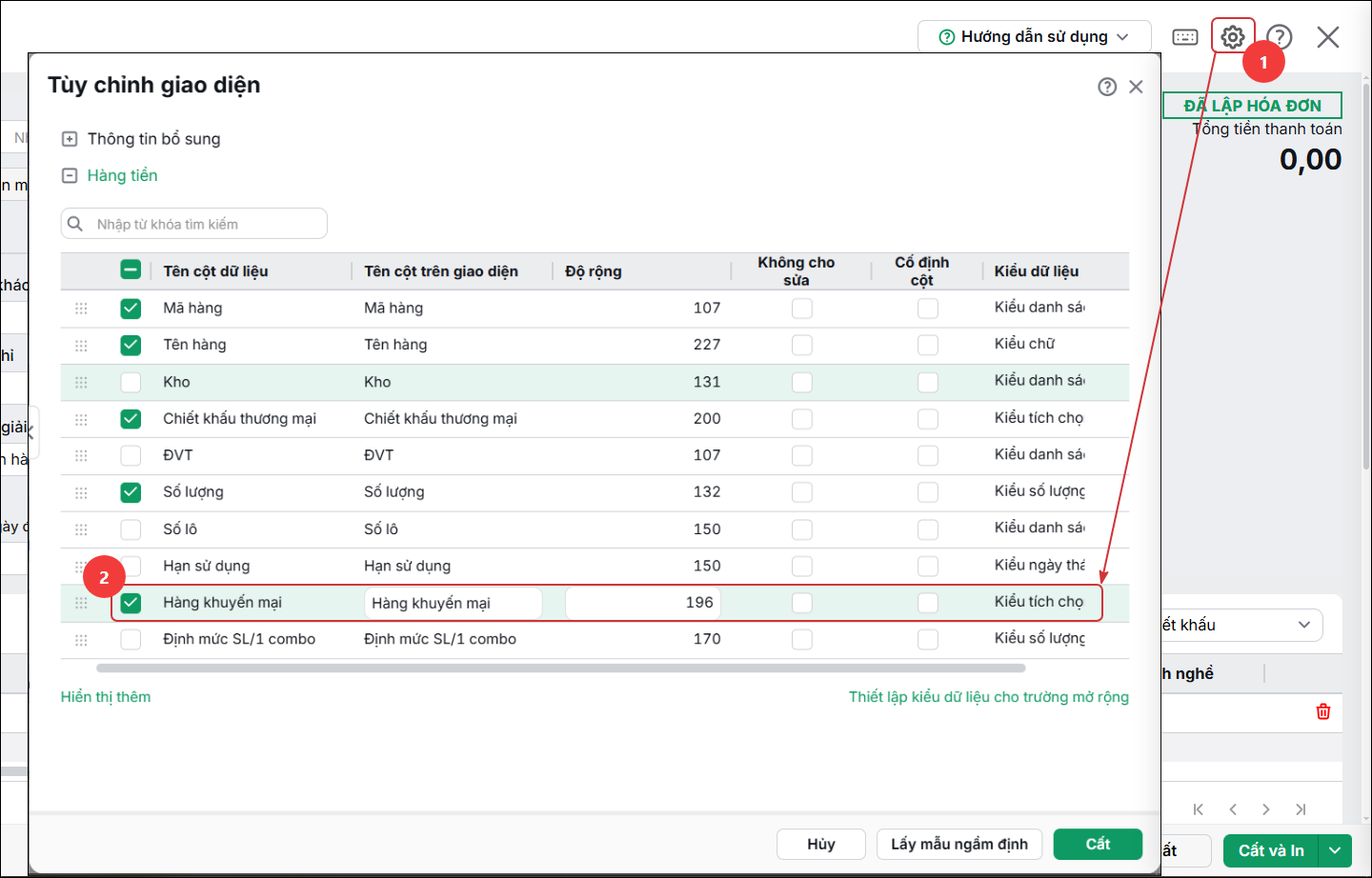The image size is (1372, 878).
Task: Go to last page arrow icon
Action: tap(1301, 809)
